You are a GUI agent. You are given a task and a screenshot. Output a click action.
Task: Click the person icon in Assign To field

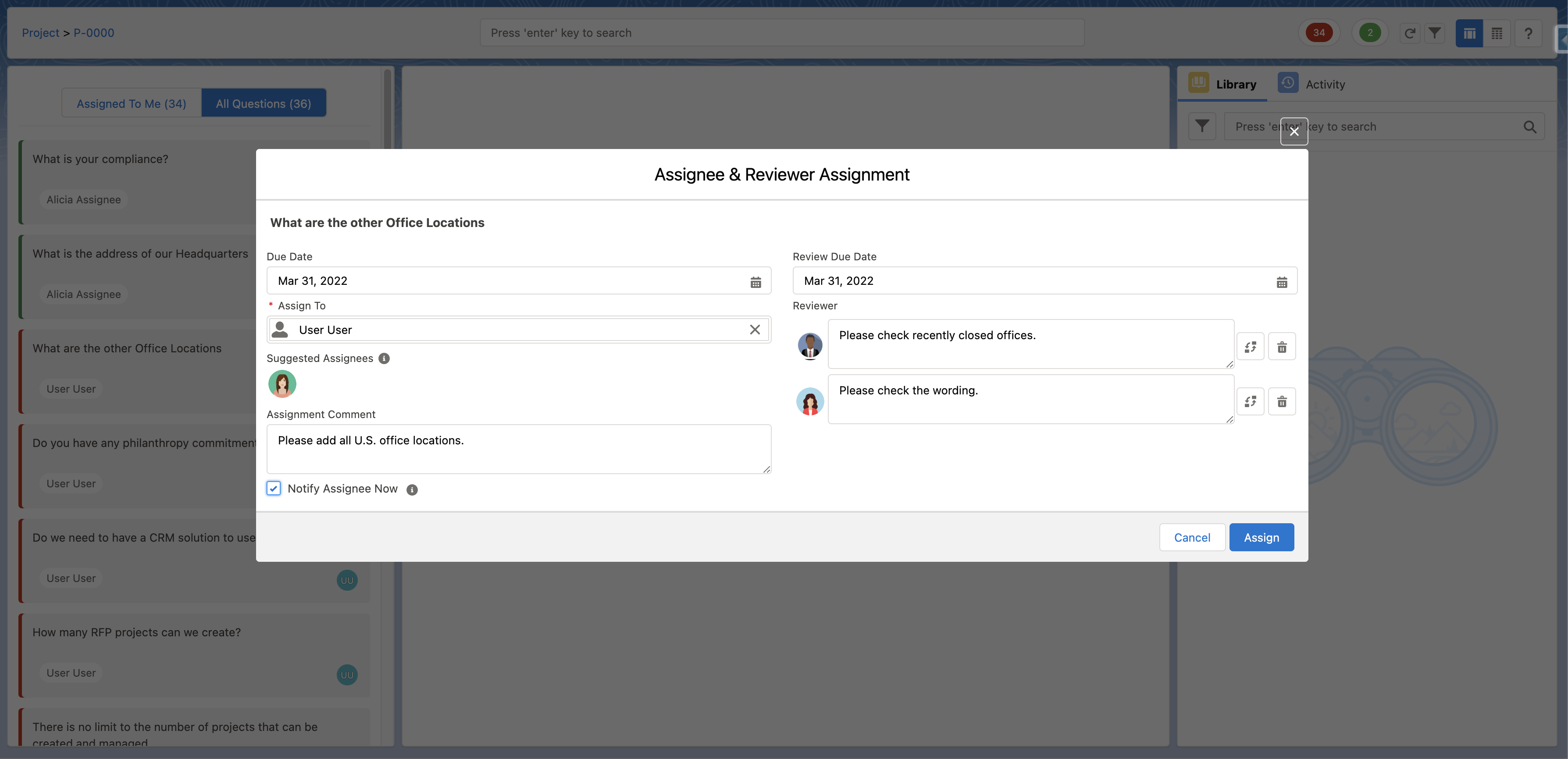[280, 330]
